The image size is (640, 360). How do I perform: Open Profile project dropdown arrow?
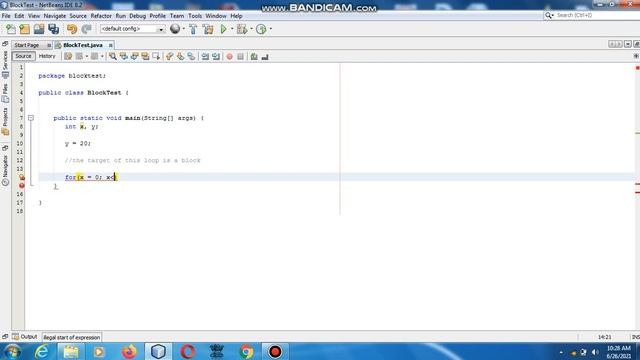pos(271,29)
